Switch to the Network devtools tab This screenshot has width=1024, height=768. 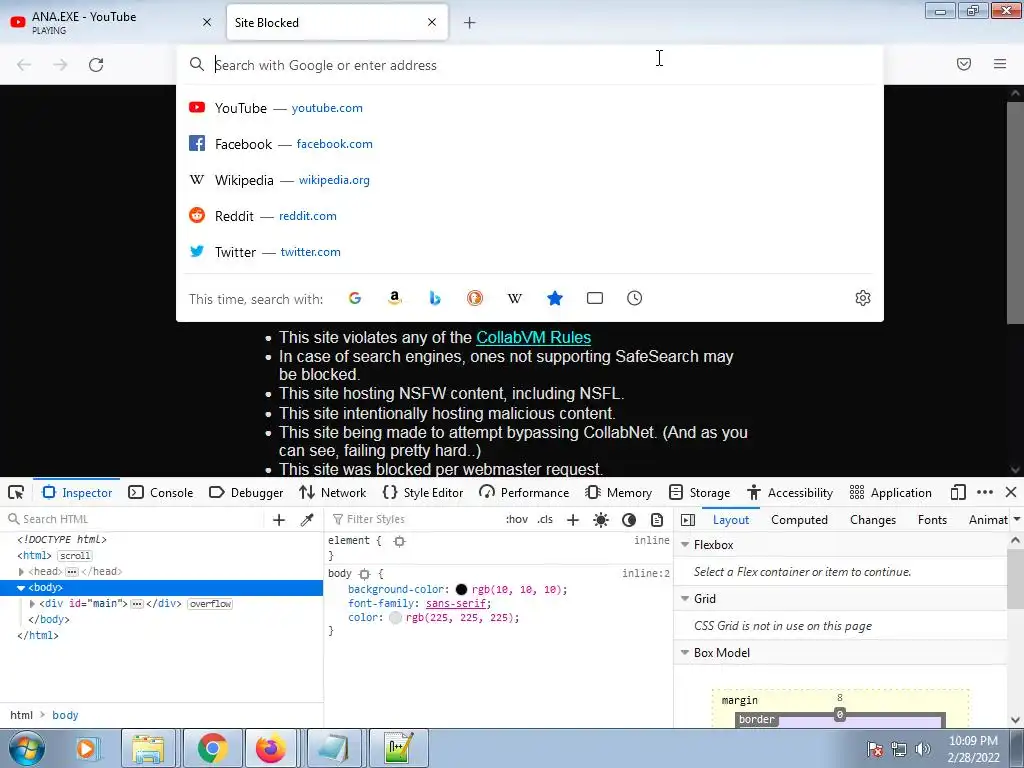332,492
